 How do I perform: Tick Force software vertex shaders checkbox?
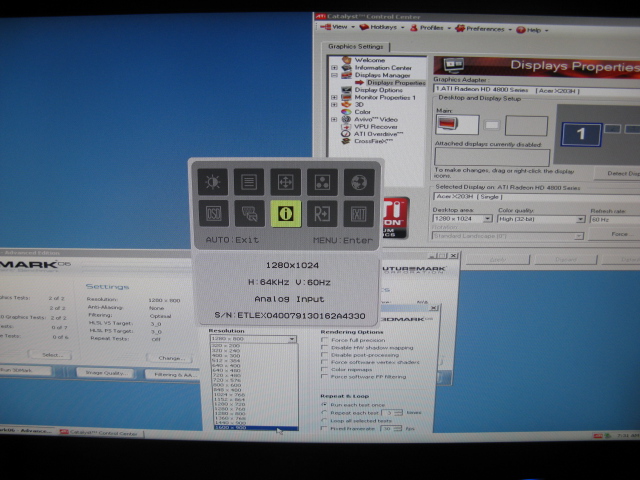point(324,362)
